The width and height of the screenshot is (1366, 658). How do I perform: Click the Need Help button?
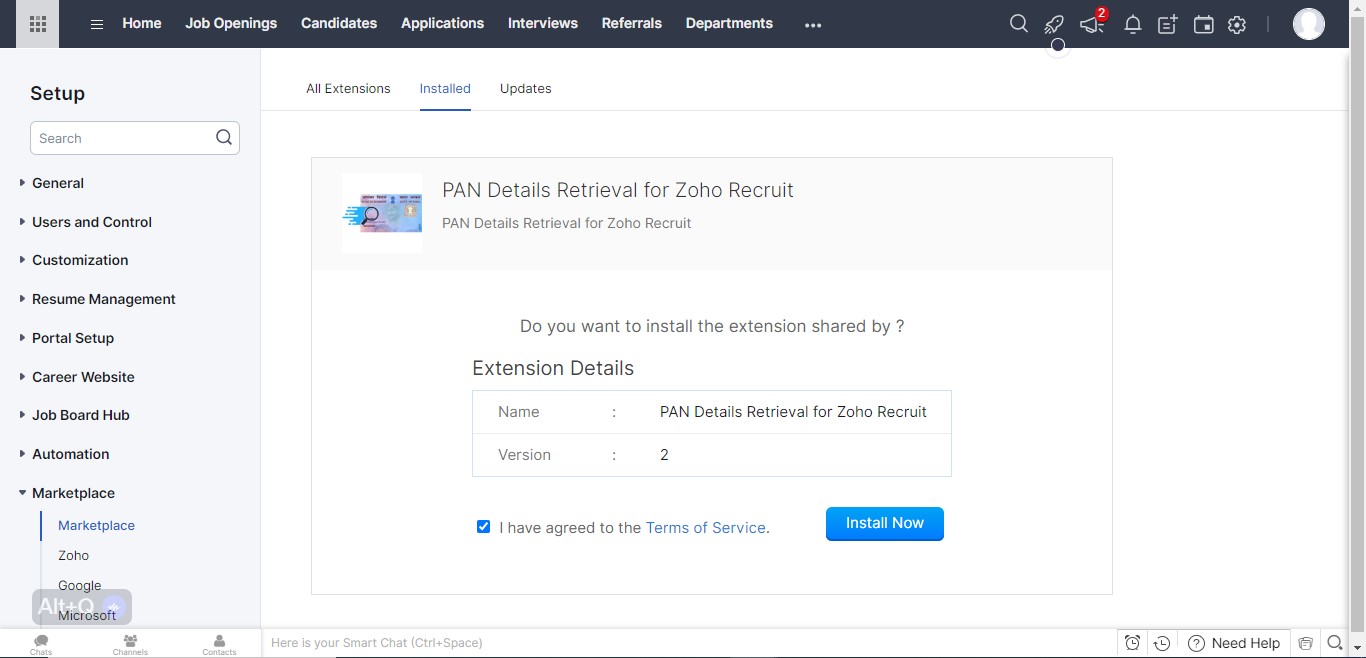(1233, 643)
